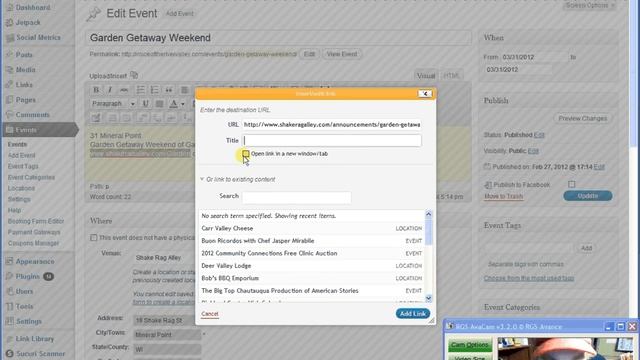
Task: Click the Add button for Event Tags
Action: click(586, 248)
